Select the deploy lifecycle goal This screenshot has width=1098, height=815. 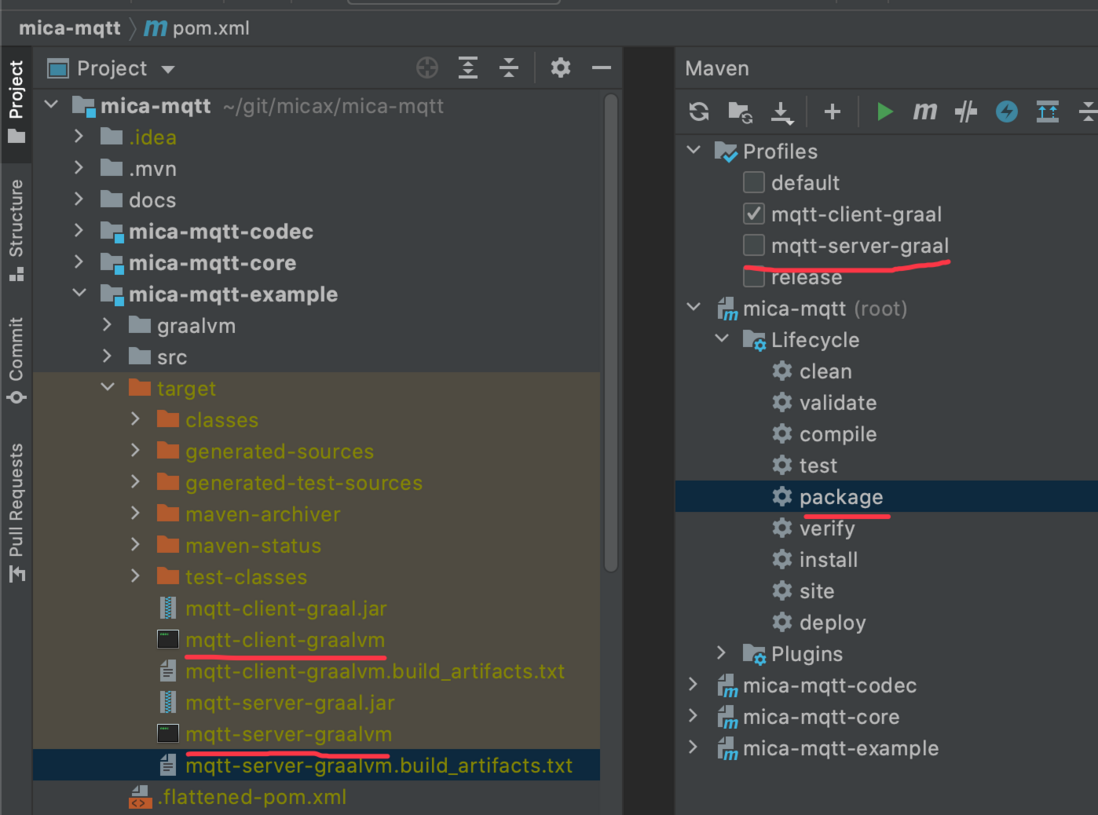pos(833,622)
